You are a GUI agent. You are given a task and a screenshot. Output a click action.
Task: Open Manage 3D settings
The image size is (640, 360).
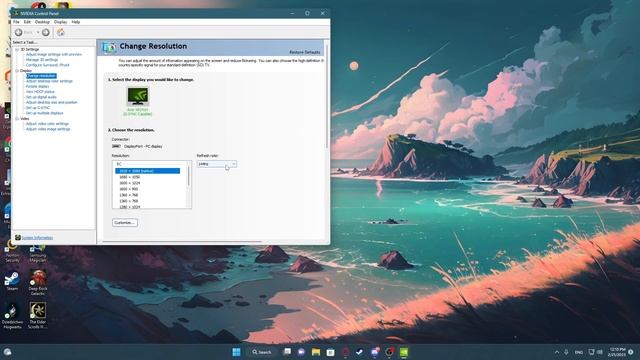[42, 60]
